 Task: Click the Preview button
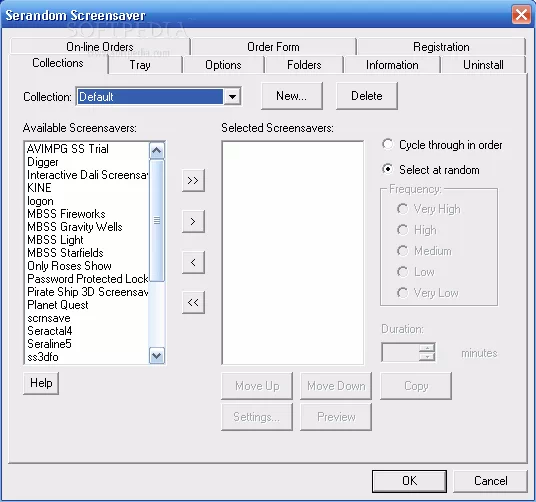336,417
